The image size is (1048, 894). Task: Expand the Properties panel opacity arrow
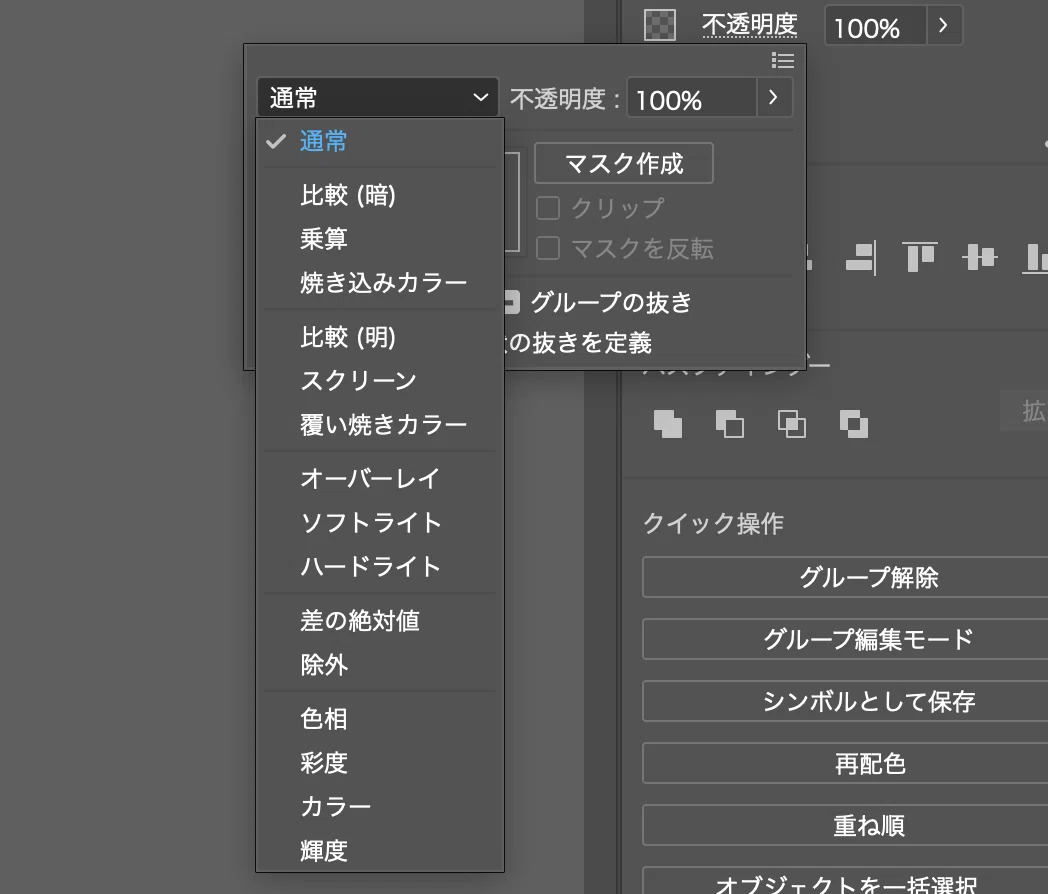[944, 25]
